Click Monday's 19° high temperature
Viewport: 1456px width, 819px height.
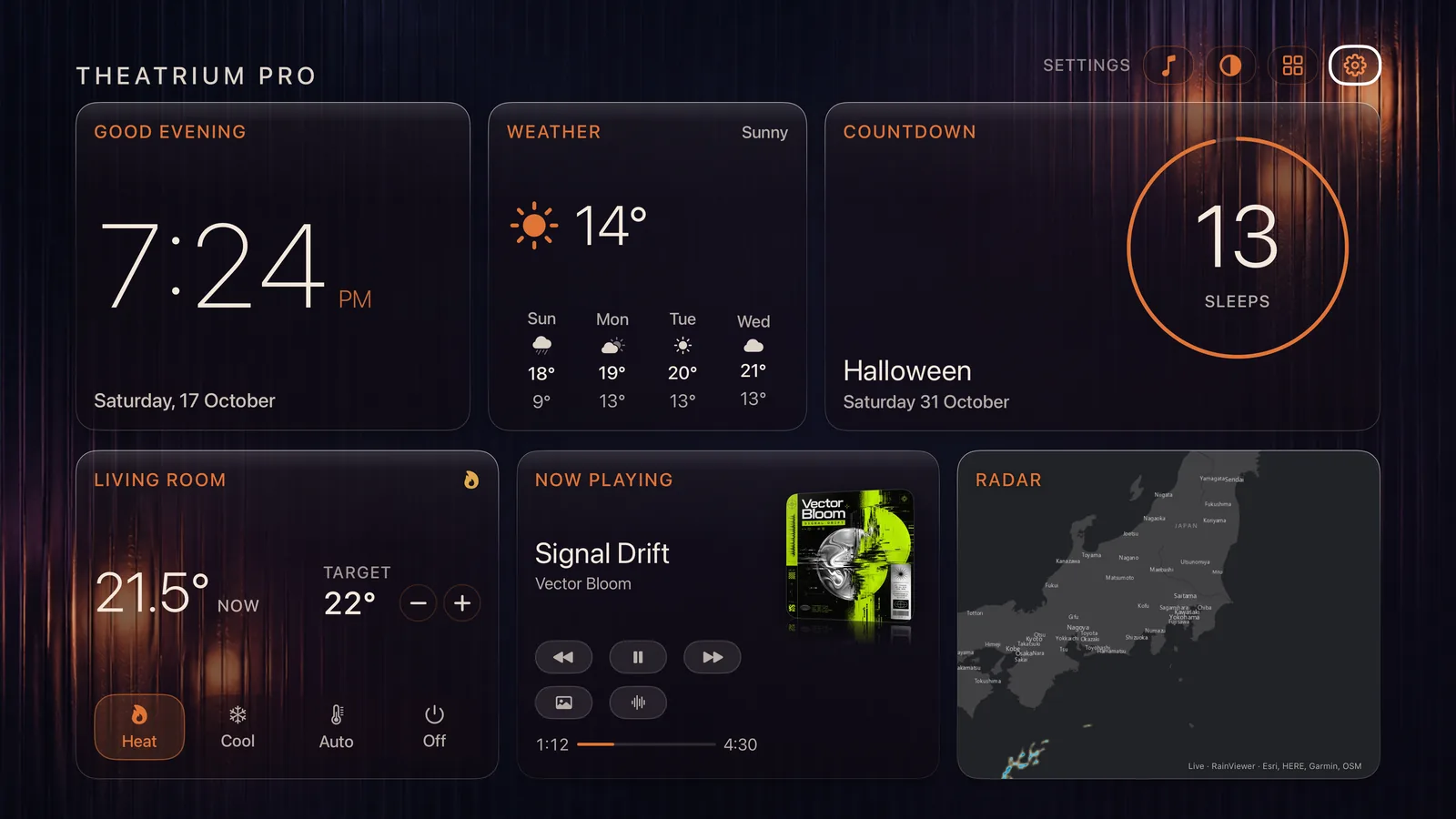click(612, 373)
